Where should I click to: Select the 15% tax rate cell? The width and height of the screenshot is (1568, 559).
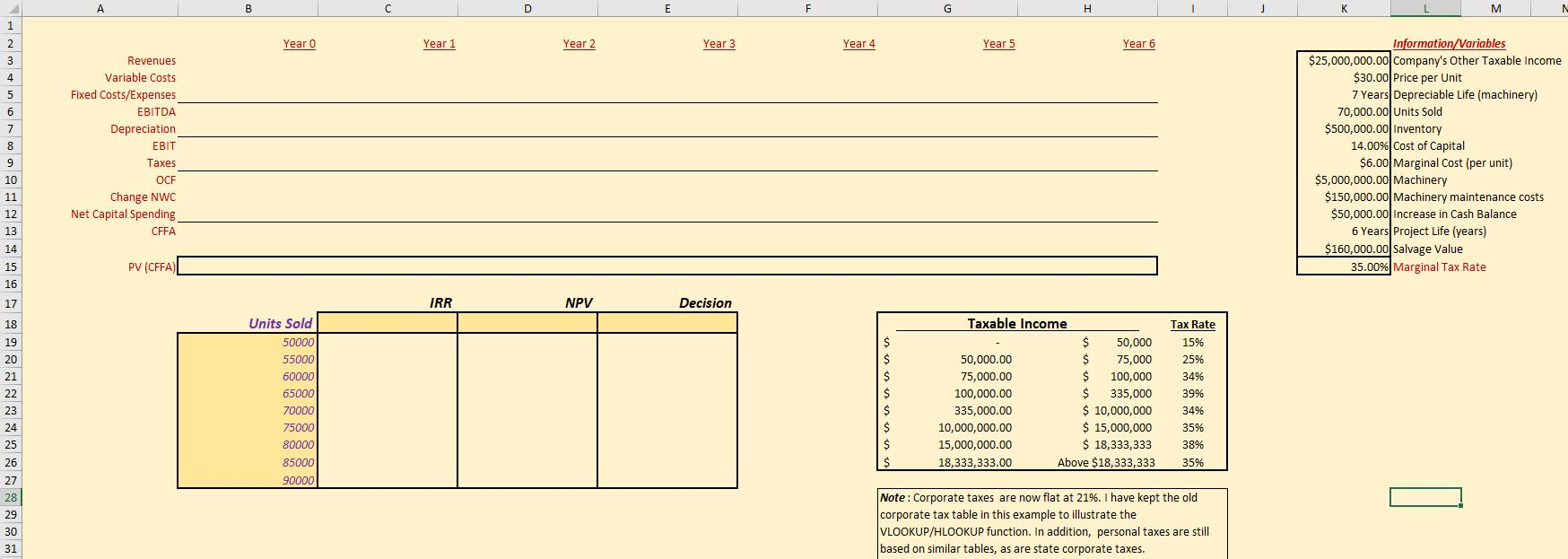(x=1192, y=342)
